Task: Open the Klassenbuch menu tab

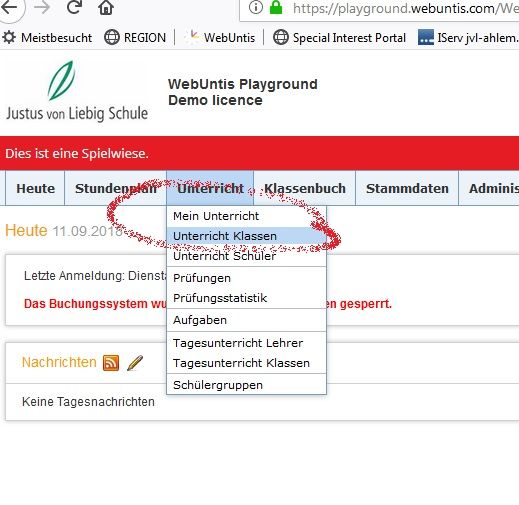Action: click(x=305, y=188)
